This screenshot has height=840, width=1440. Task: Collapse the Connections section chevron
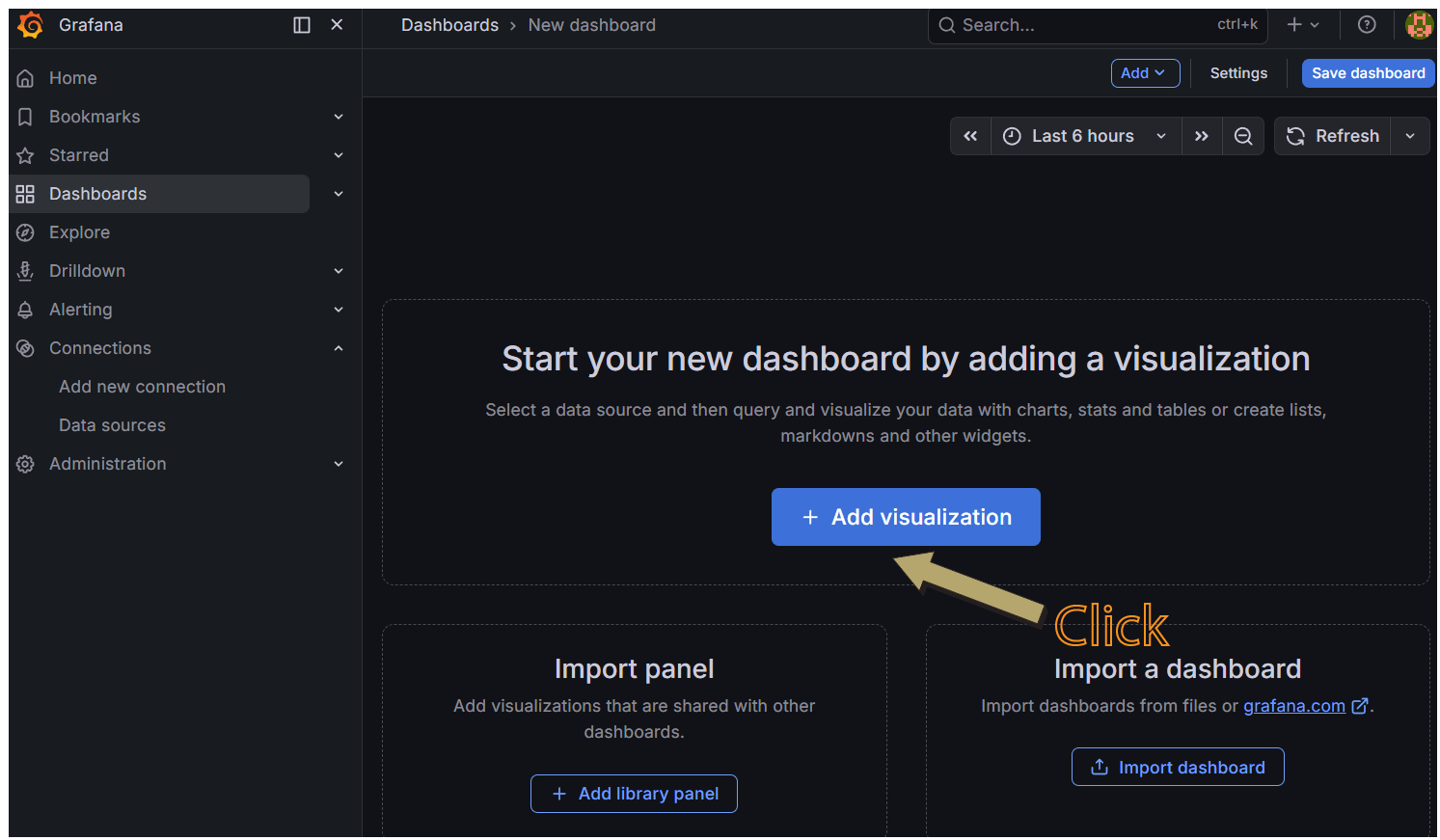pyautogui.click(x=339, y=348)
